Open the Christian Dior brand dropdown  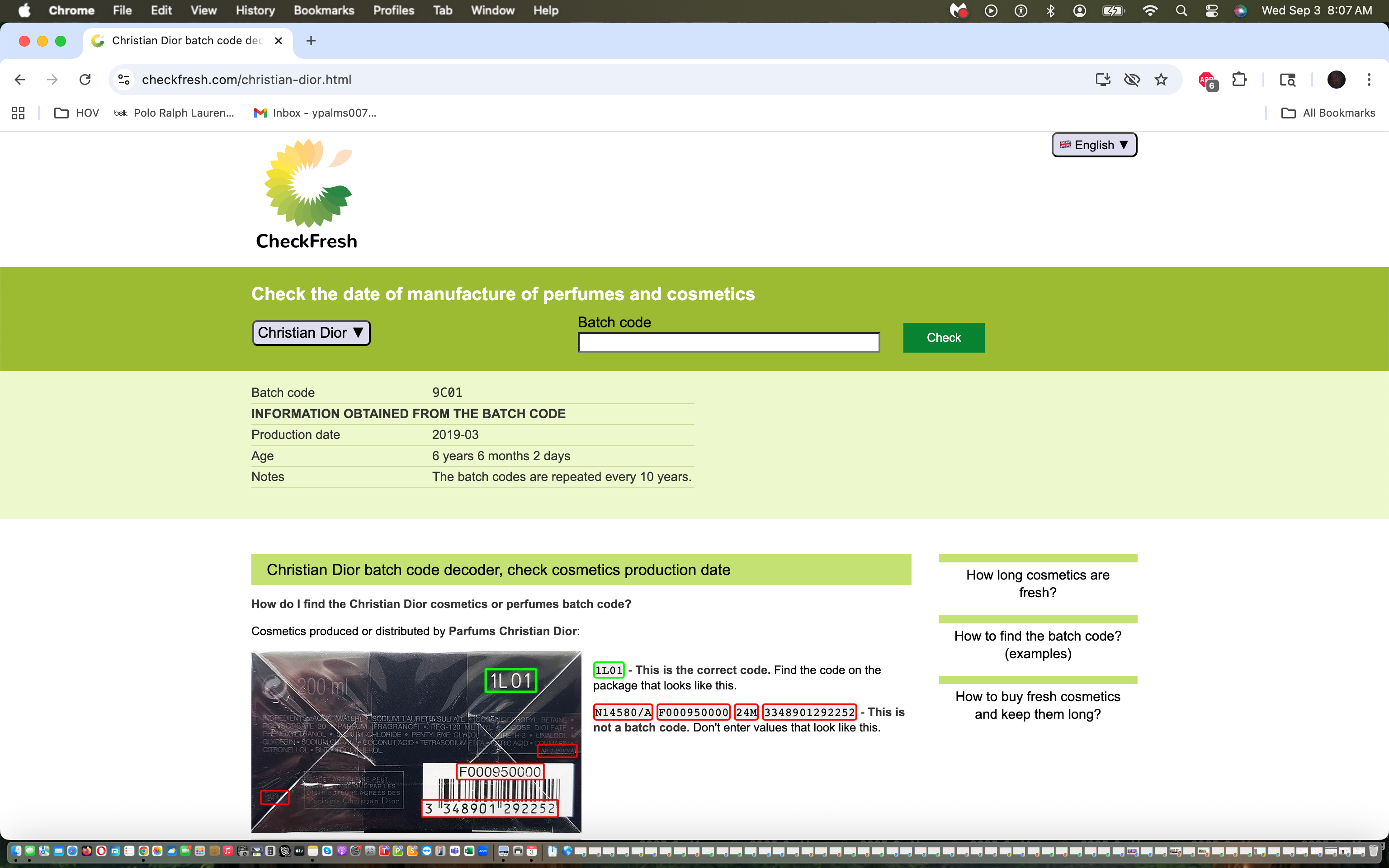(x=311, y=333)
